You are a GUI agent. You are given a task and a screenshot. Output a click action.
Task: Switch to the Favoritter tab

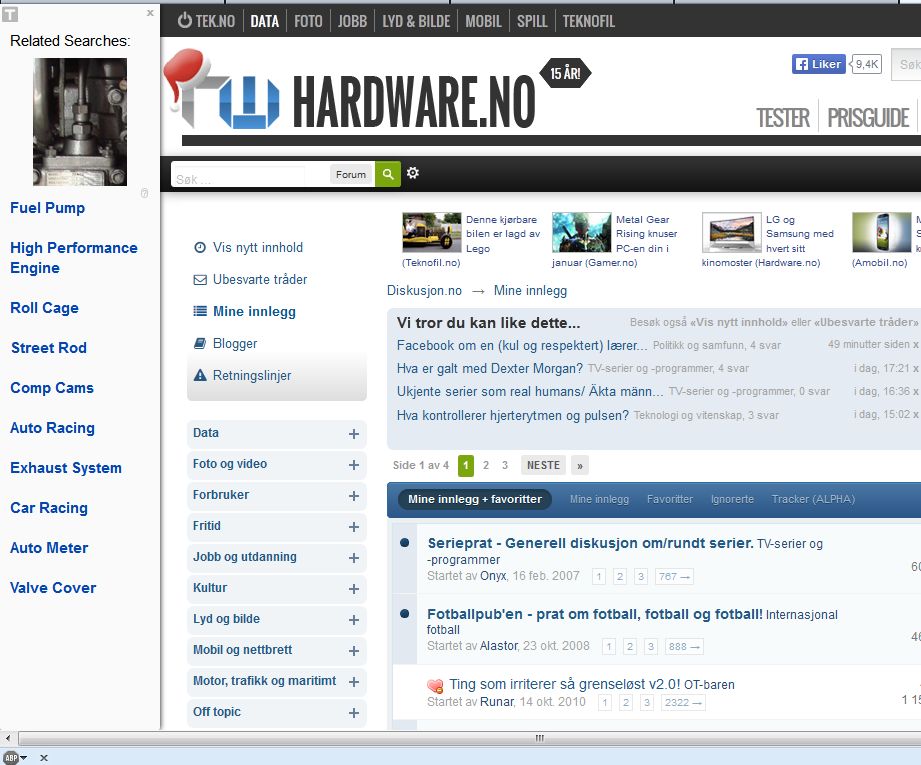[x=670, y=499]
